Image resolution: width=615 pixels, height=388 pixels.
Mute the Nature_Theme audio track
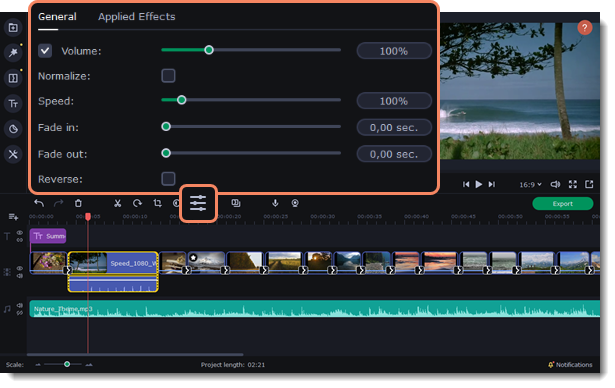click(20, 305)
